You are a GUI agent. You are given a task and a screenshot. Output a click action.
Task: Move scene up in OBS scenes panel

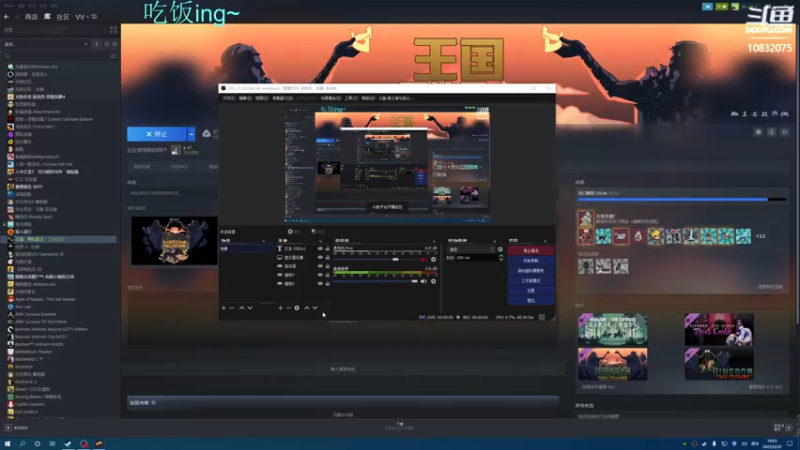241,308
